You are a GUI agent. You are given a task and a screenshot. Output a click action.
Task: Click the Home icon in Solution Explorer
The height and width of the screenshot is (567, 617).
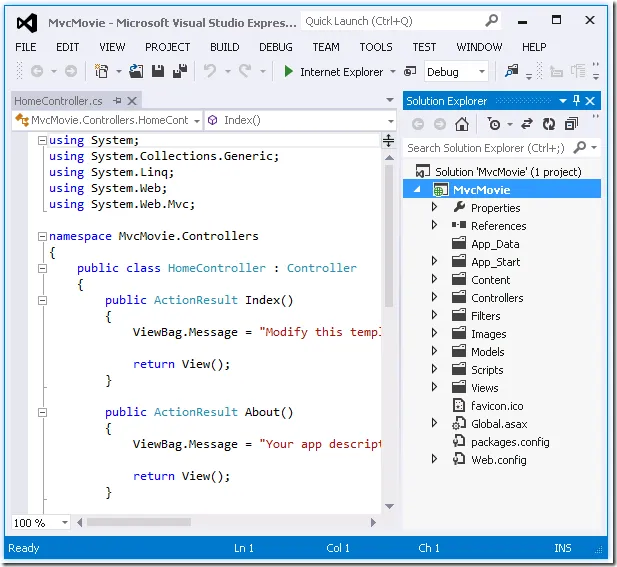(x=461, y=124)
